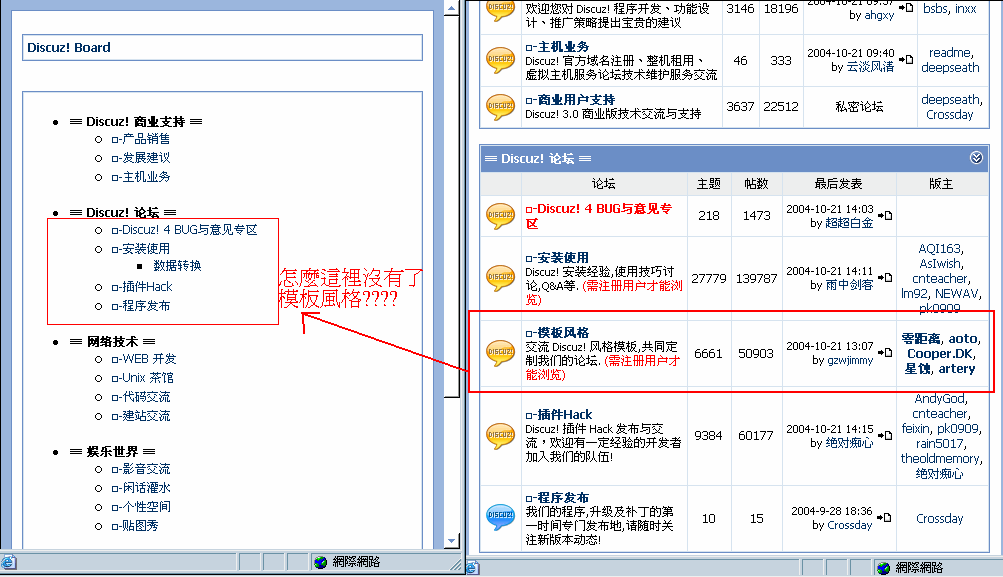This screenshot has width=1003, height=577.
Task: Open last post icon by ahgxy
Action: tap(906, 8)
